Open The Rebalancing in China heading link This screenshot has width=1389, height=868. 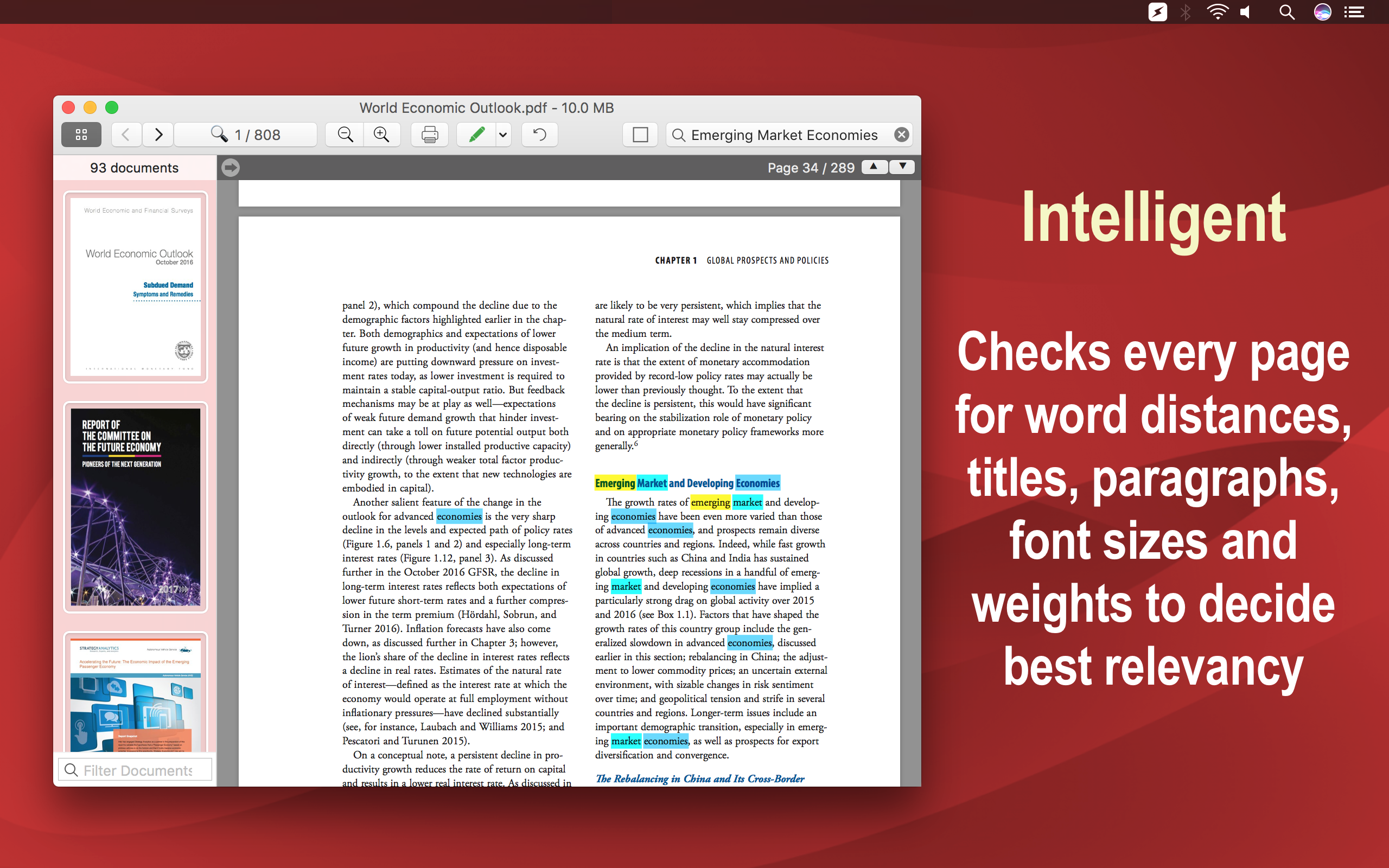700,778
